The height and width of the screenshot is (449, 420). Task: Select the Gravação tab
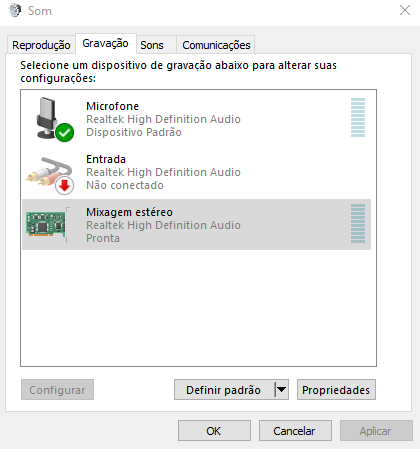[106, 43]
